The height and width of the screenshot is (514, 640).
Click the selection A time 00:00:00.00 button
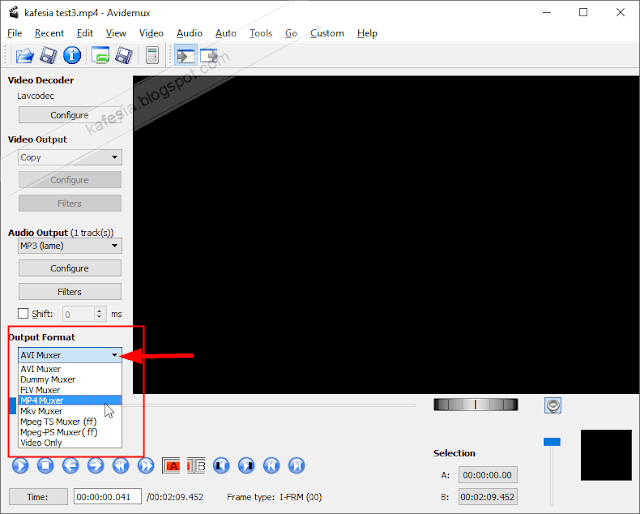(488, 475)
